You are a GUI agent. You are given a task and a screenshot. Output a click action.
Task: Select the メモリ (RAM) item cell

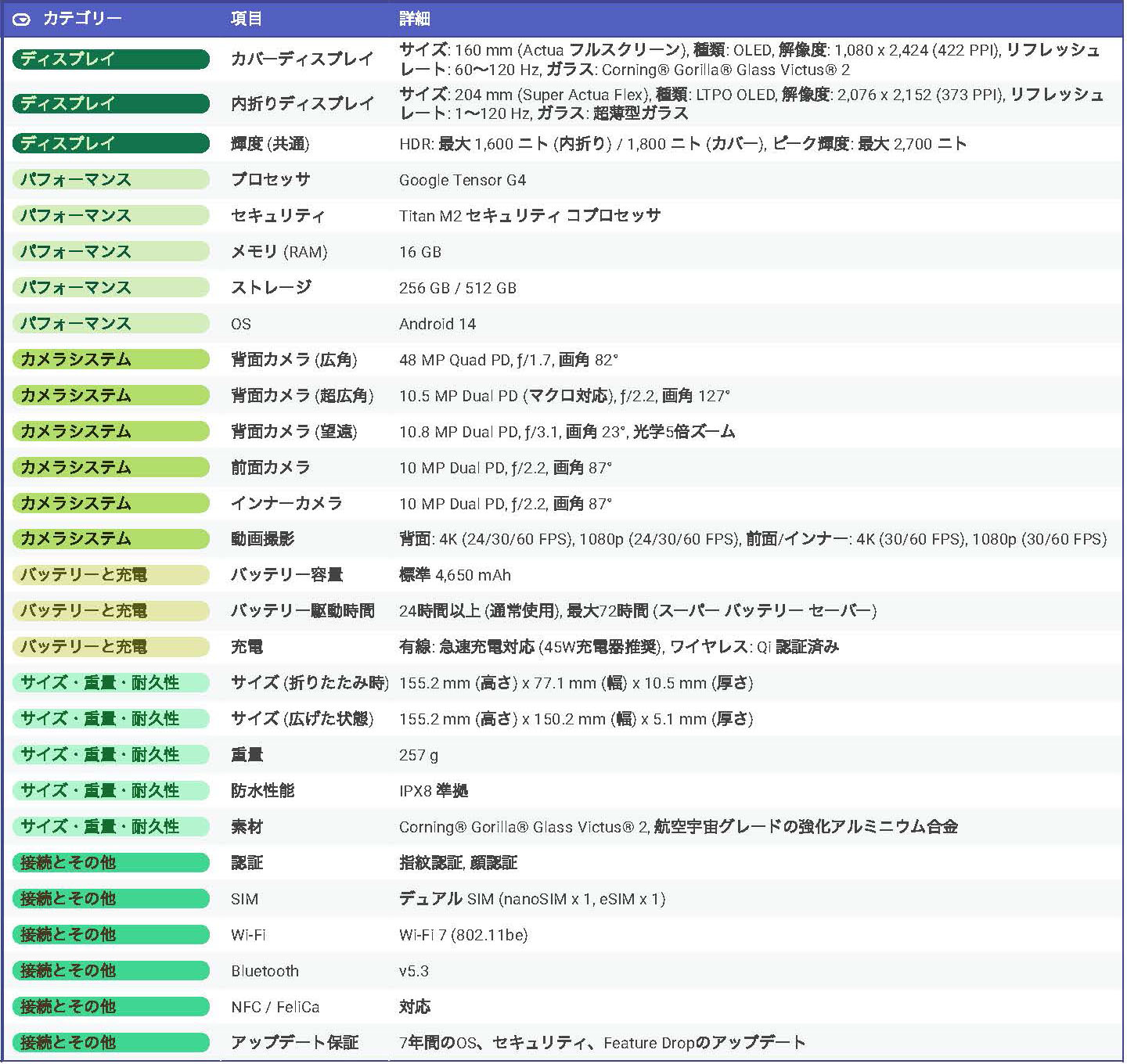(279, 252)
